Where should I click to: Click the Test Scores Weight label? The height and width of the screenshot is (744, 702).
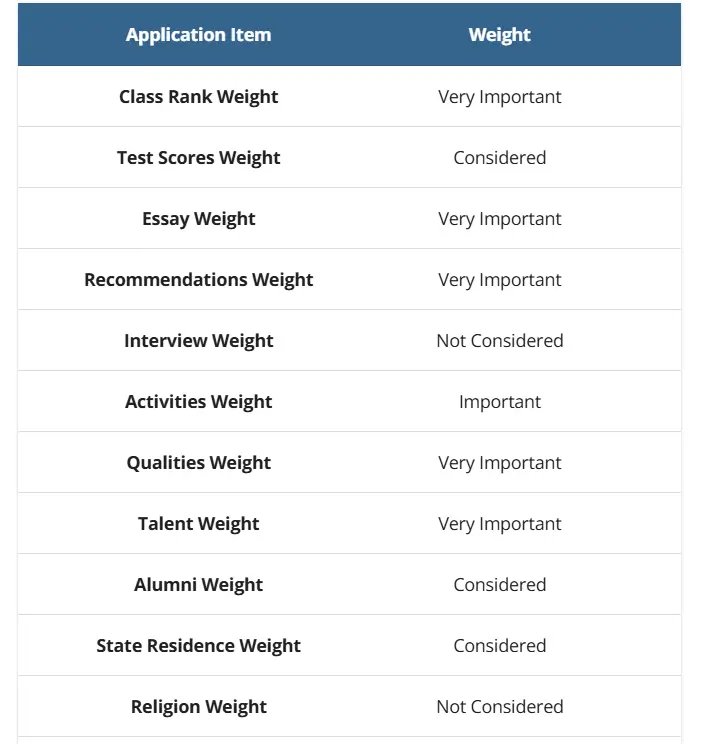click(x=198, y=158)
